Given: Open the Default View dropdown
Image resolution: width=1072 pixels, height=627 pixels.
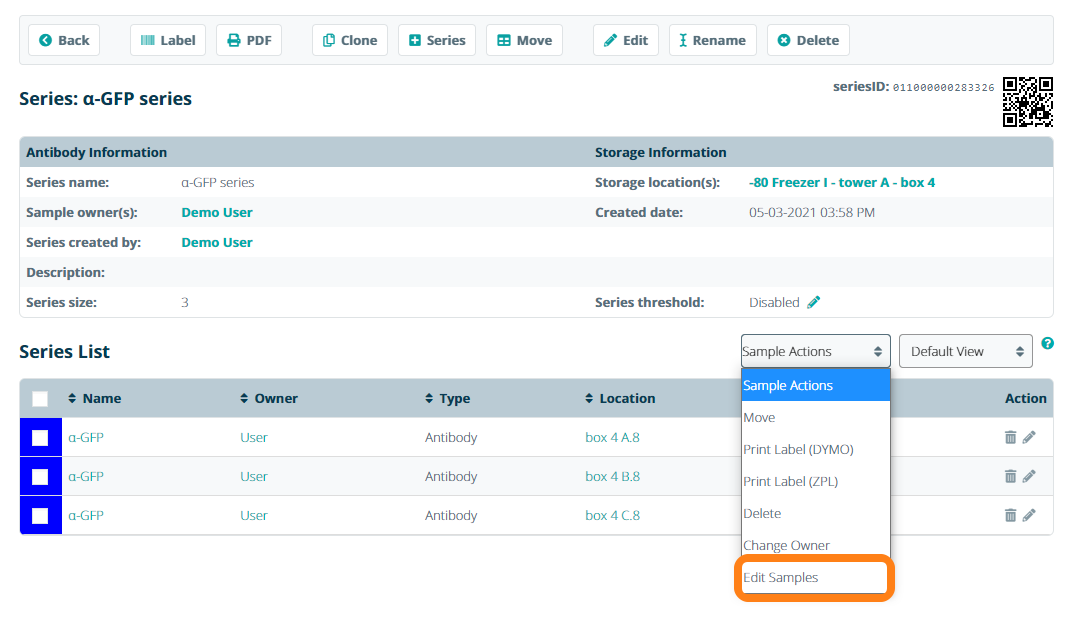Looking at the screenshot, I should click(965, 351).
